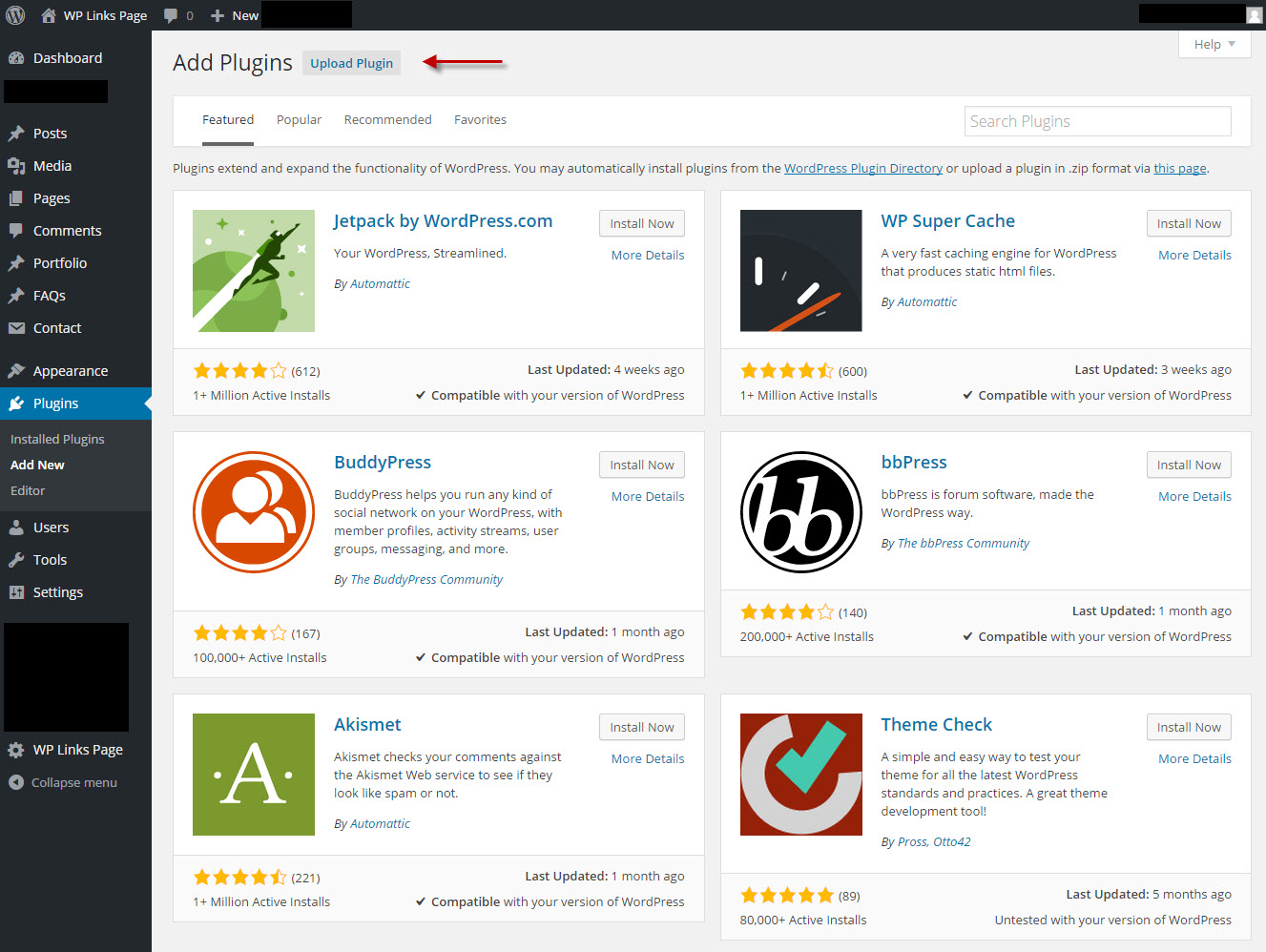
Task: Click the BuddyPress plugin logo
Action: (254, 512)
